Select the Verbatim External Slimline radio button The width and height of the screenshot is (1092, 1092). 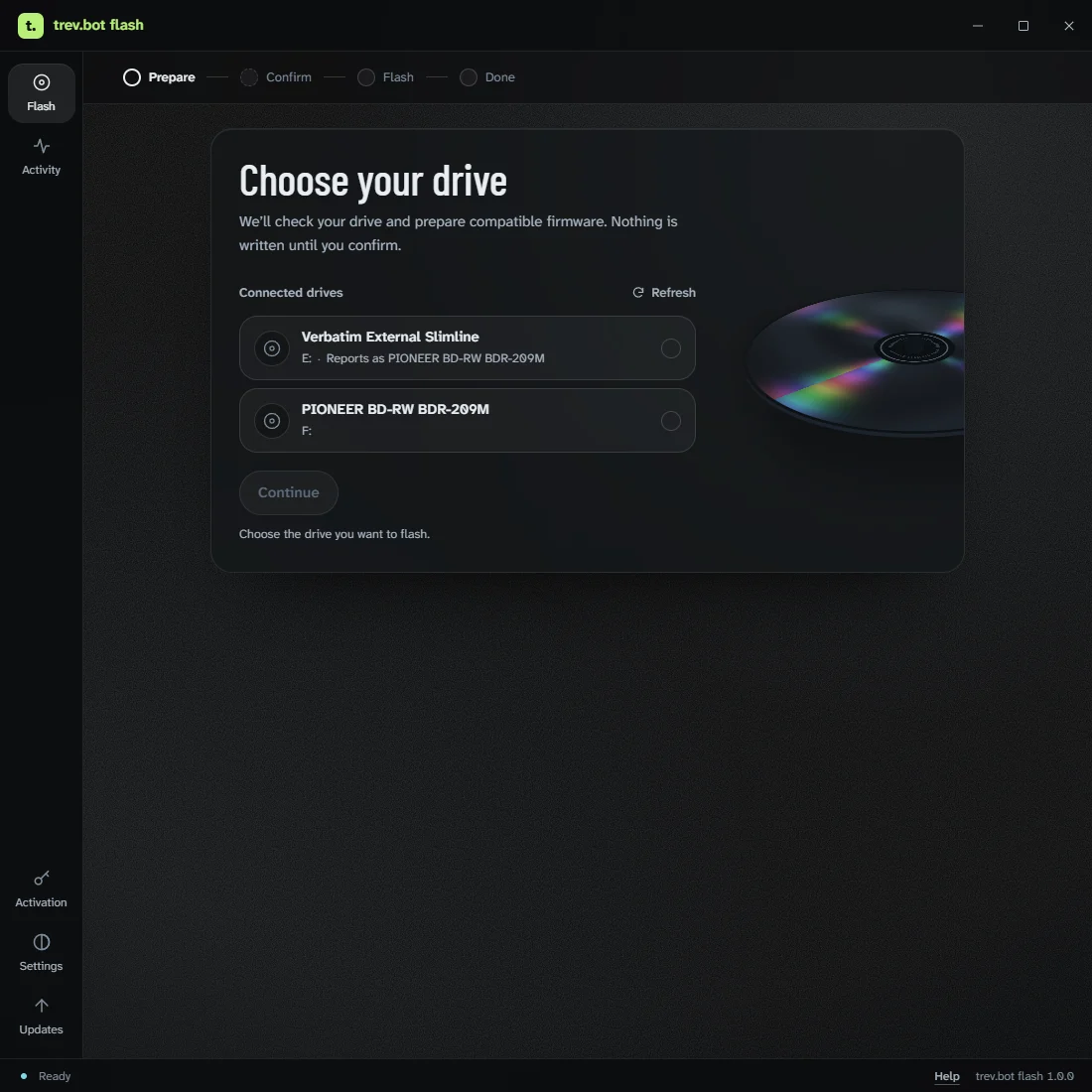coord(671,348)
